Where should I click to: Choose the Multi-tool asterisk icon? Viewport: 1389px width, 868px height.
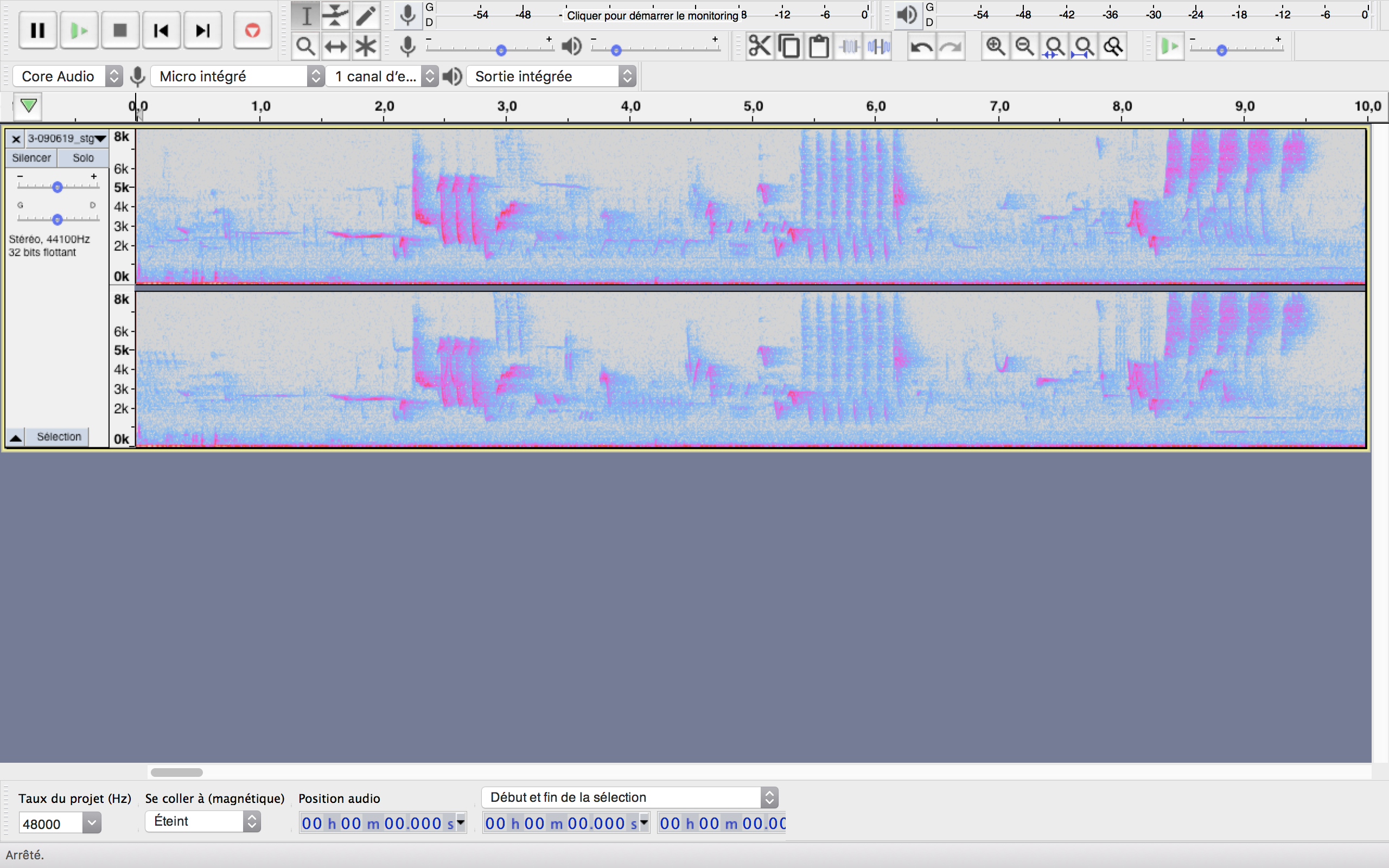coord(366,47)
